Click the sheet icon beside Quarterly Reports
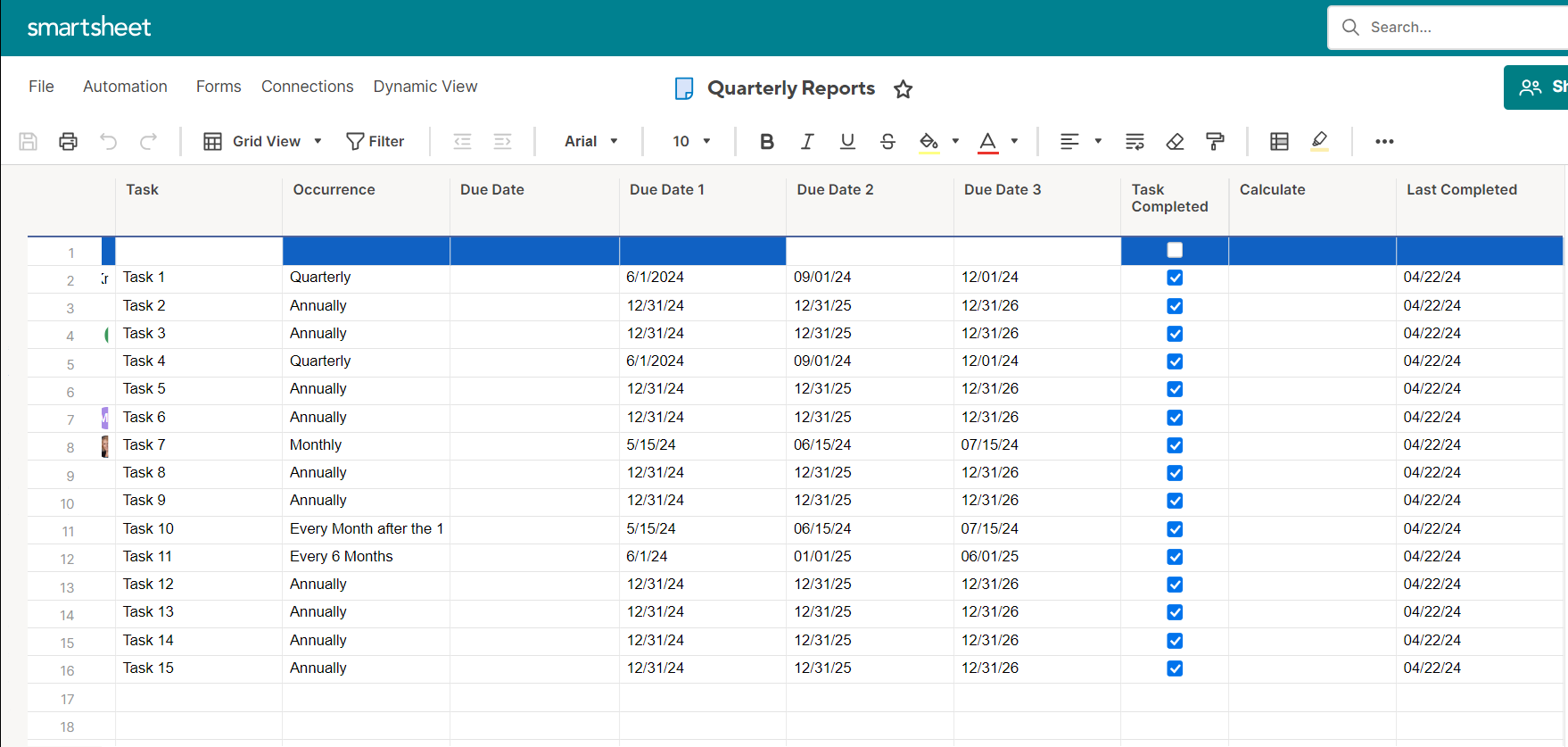The image size is (1568, 747). (684, 88)
